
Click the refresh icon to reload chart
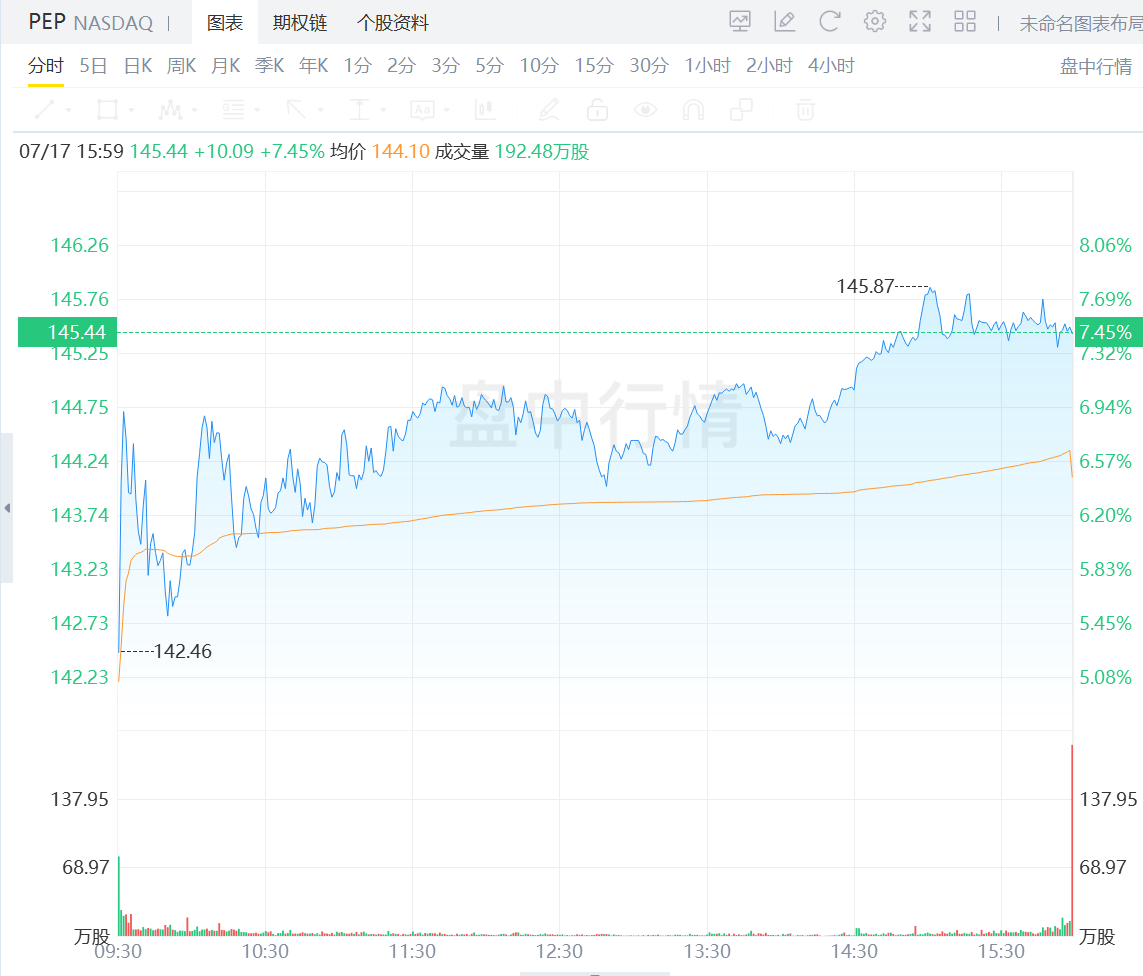(830, 21)
